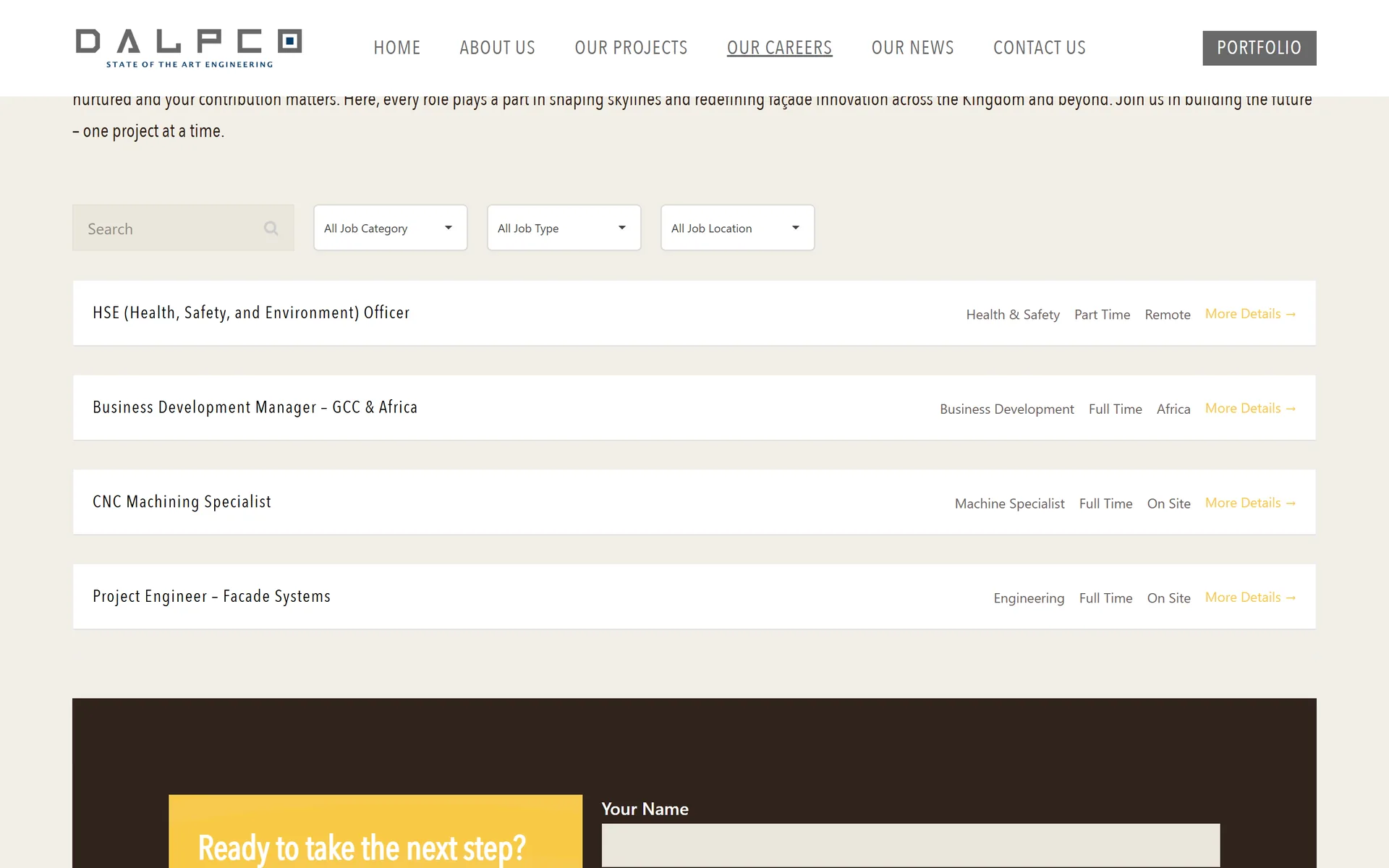Open the HOME menu item
This screenshot has height=868, width=1389.
[397, 48]
